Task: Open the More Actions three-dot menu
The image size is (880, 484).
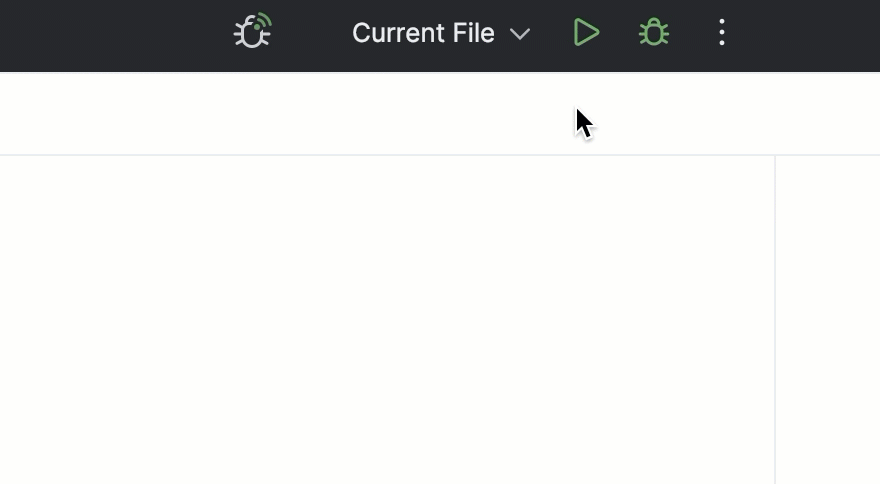Action: (x=722, y=32)
